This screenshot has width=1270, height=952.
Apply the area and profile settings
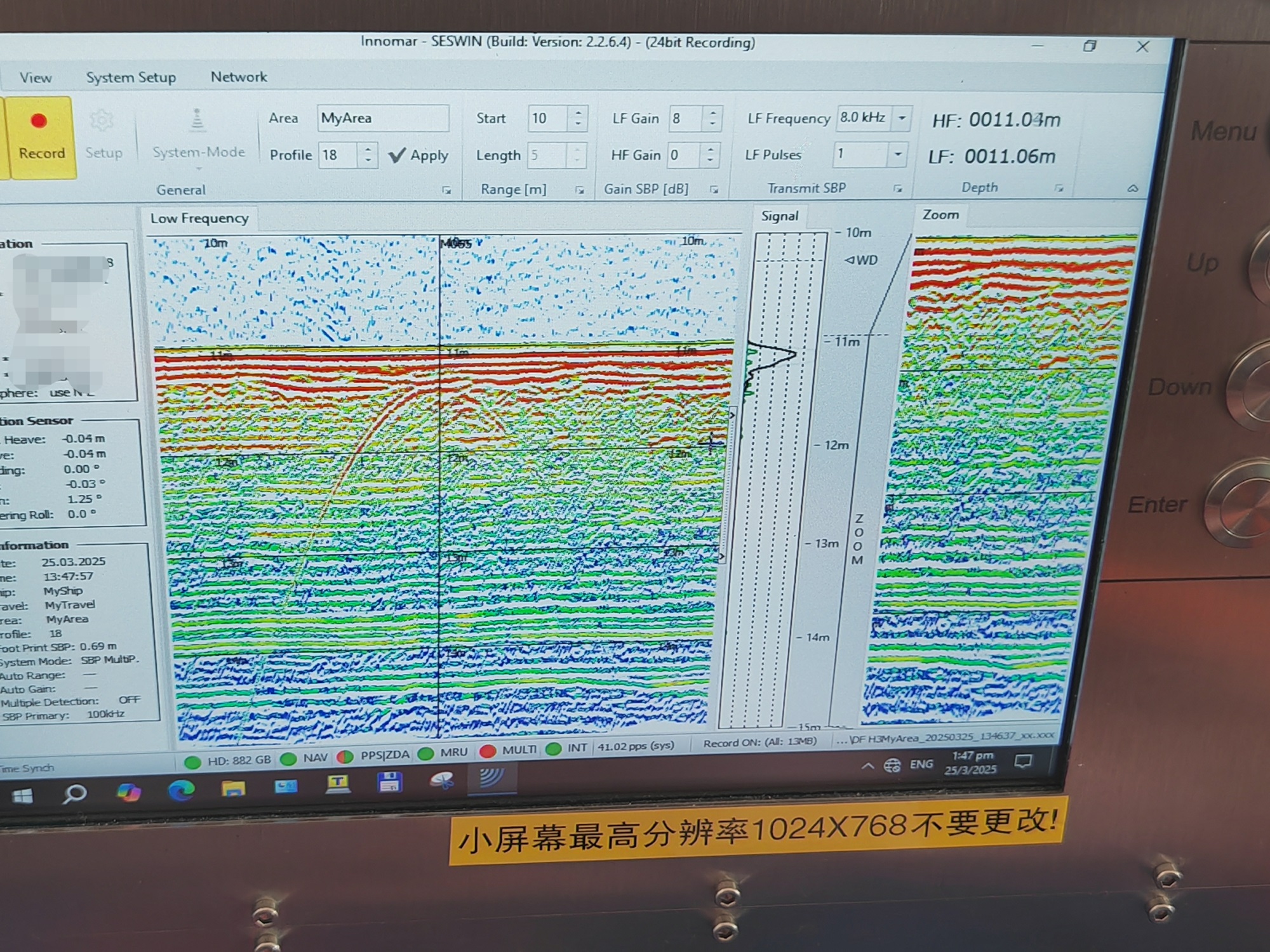pyautogui.click(x=418, y=155)
